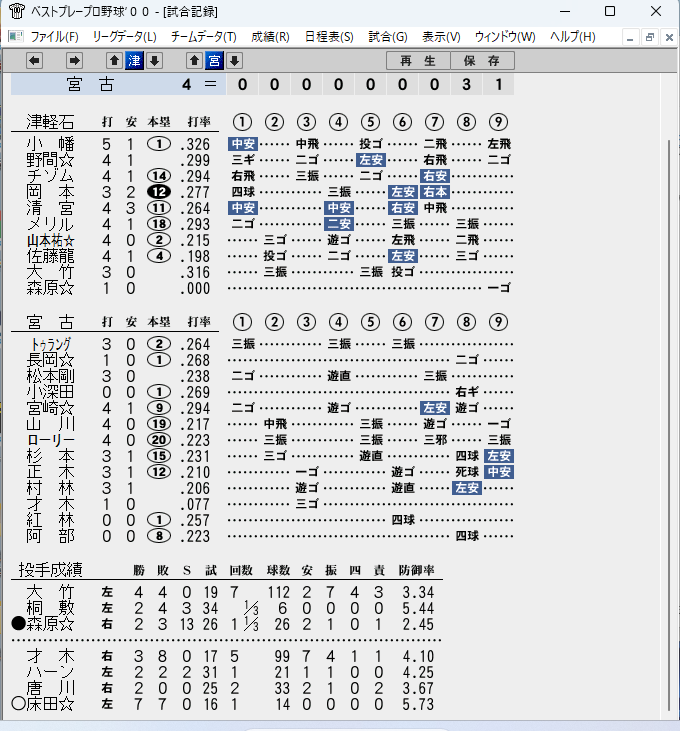Click the down arrow after 宮 team button
The image size is (680, 731).
[234, 61]
